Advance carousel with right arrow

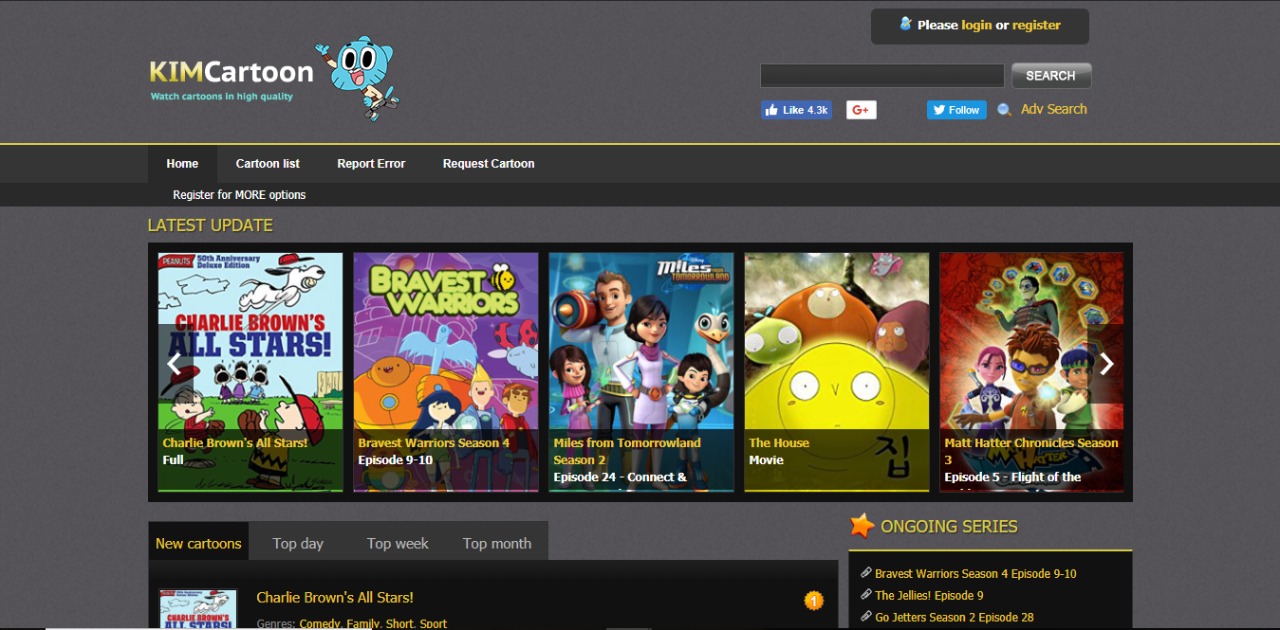1106,364
